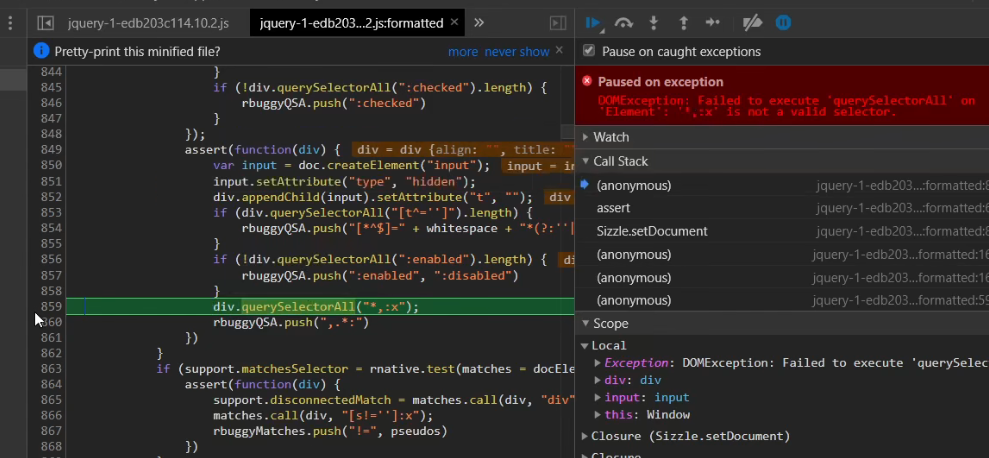
Task: Resume script execution
Action: coord(594,22)
